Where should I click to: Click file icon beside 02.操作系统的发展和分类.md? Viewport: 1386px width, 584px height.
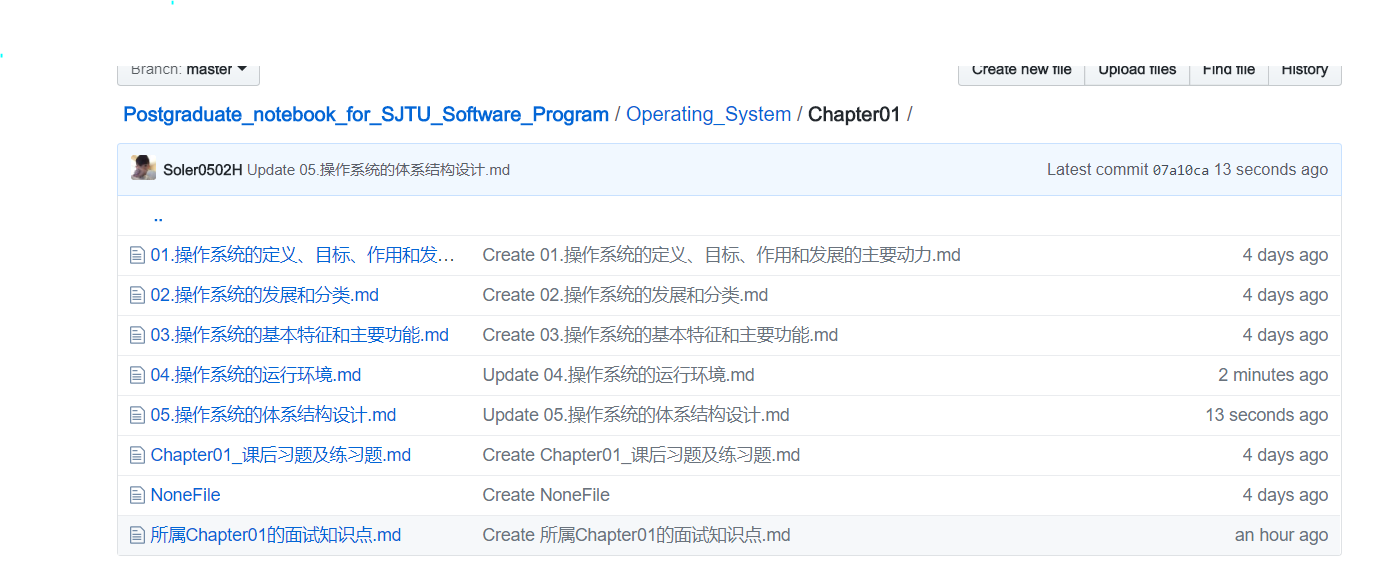tap(137, 295)
